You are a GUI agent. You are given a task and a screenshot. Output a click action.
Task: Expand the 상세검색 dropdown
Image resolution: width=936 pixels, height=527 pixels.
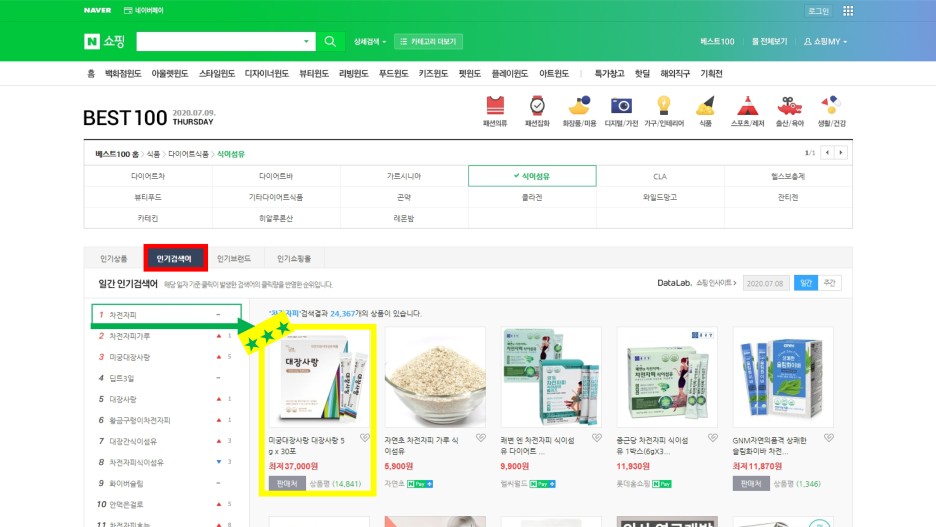point(370,41)
